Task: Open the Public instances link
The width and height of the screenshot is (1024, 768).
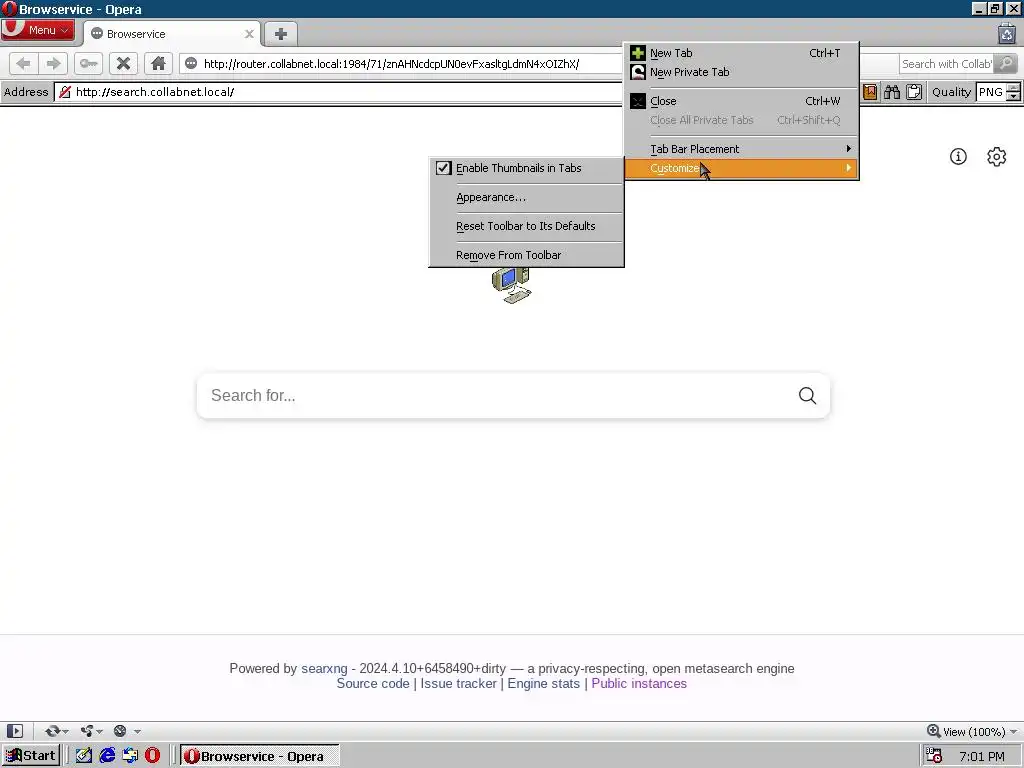Action: point(639,684)
